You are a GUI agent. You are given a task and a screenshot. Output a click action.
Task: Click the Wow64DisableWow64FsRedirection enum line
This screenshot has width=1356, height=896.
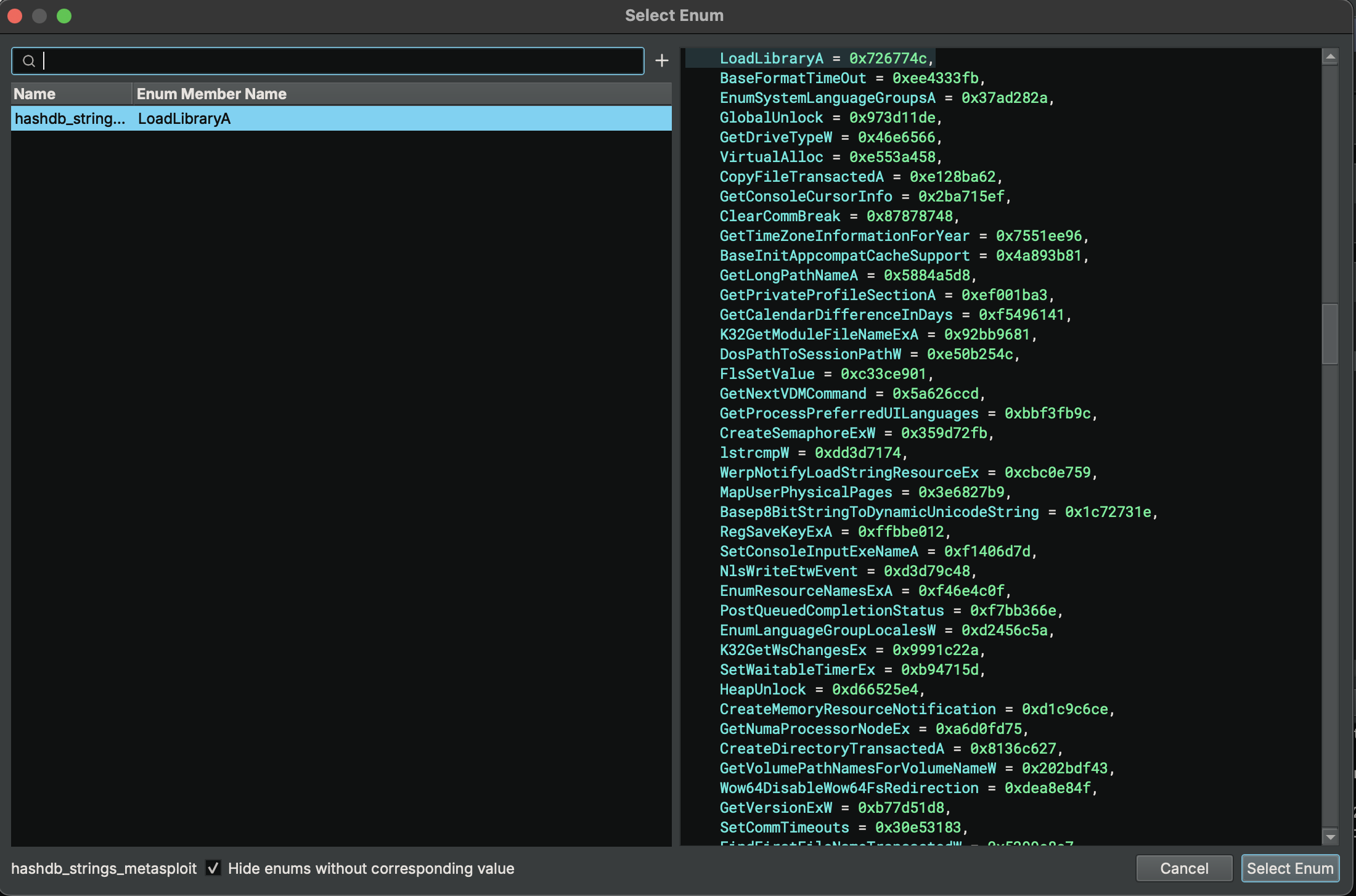click(x=909, y=788)
